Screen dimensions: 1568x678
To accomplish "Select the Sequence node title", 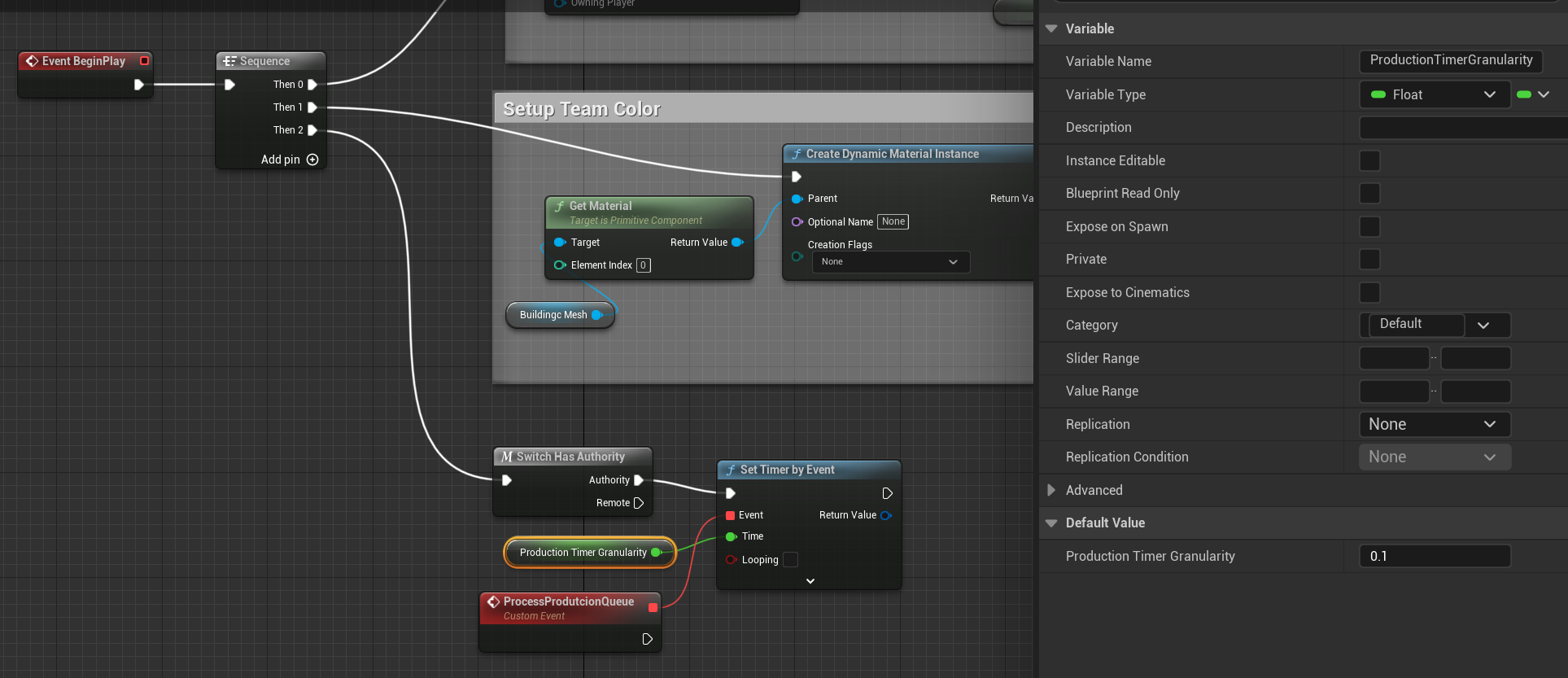I will click(264, 61).
